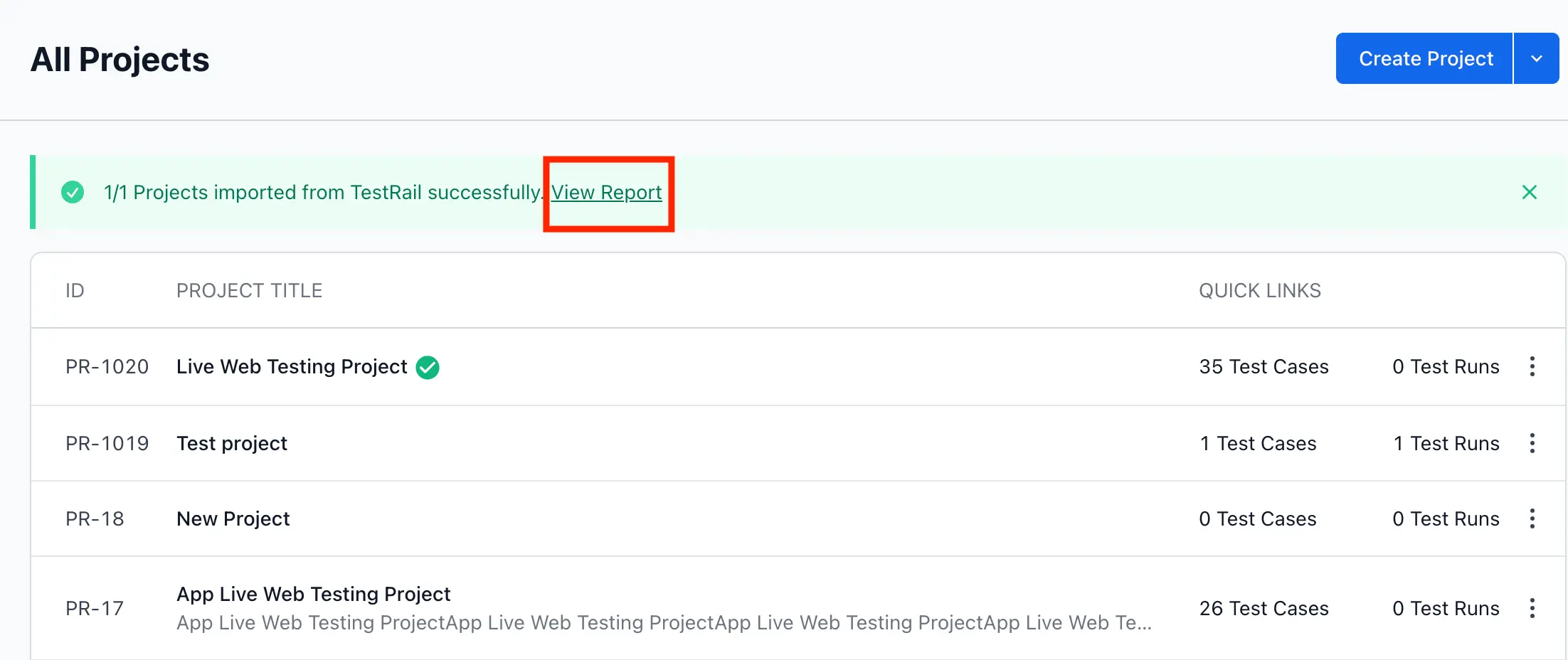1568x660 pixels.
Task: Open the Test project title
Action: 232,443
